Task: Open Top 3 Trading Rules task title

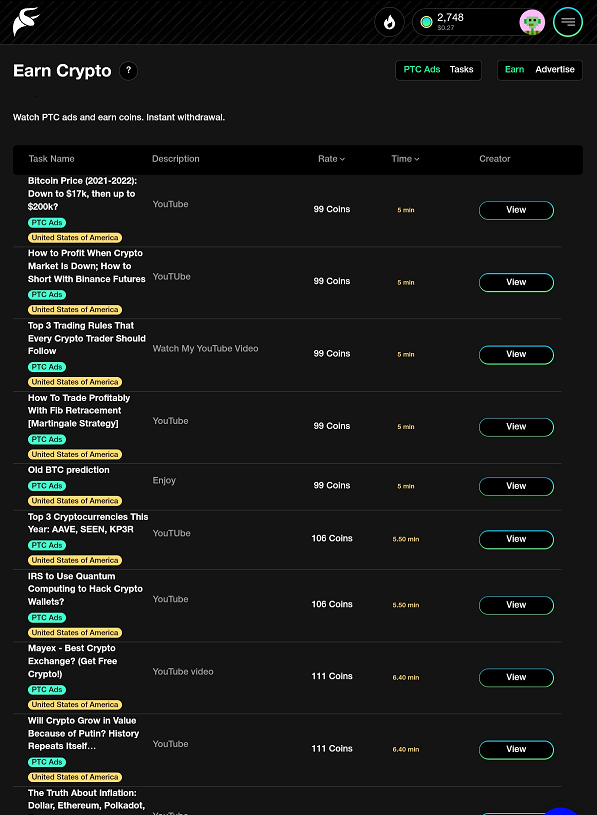Action: pos(87,338)
